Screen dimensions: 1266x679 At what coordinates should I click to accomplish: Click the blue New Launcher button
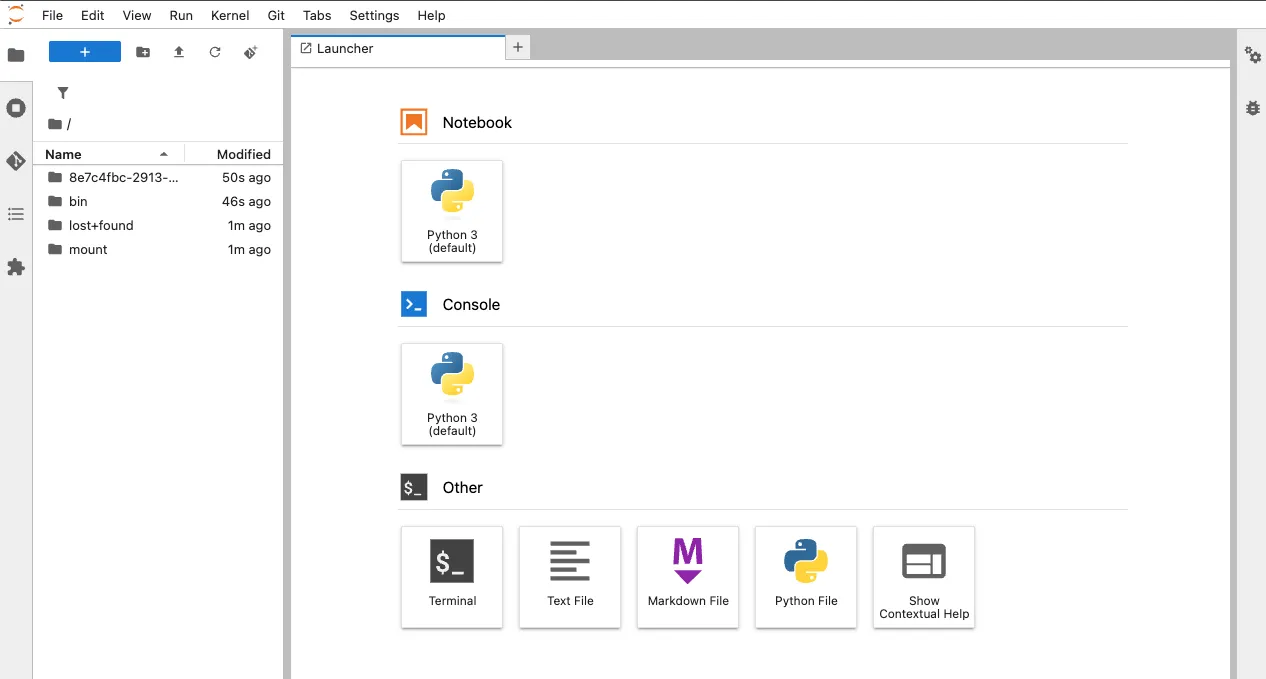pos(85,52)
